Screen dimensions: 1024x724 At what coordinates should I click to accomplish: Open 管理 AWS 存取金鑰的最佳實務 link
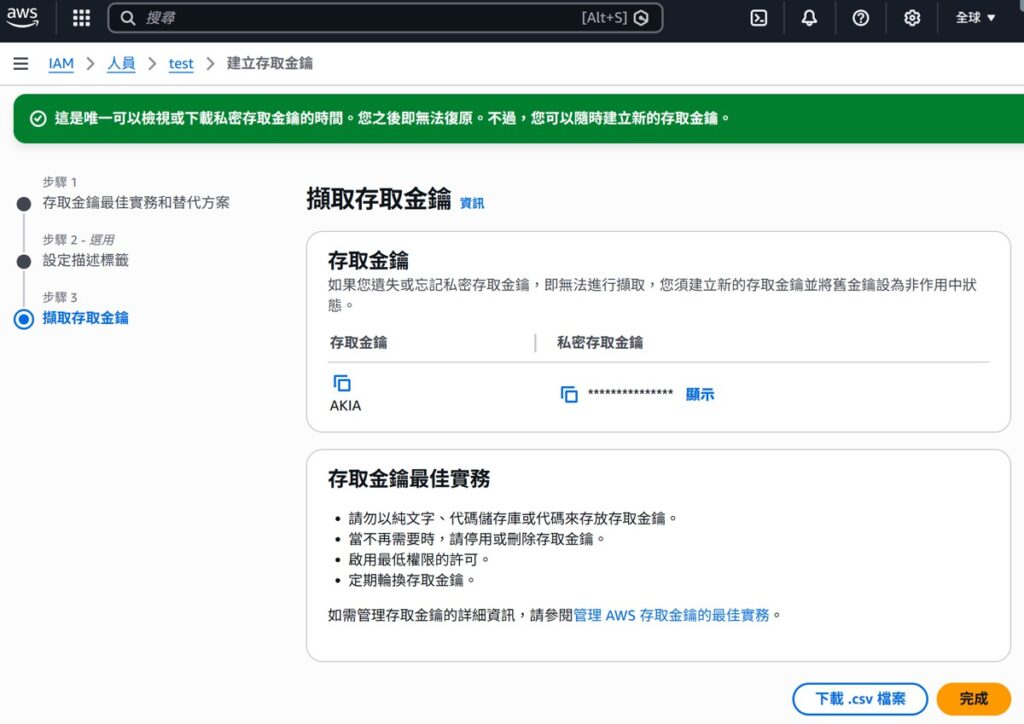(x=671, y=615)
